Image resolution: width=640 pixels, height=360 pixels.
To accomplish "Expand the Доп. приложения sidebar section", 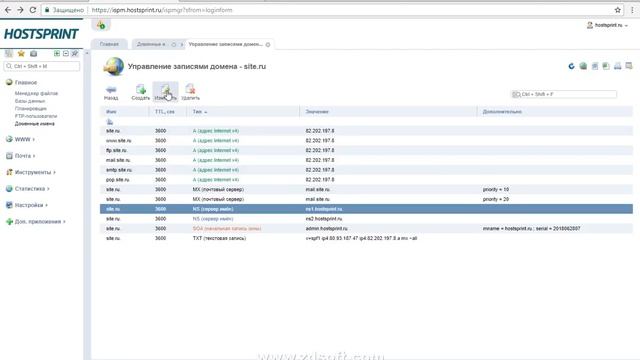I will coord(36,222).
